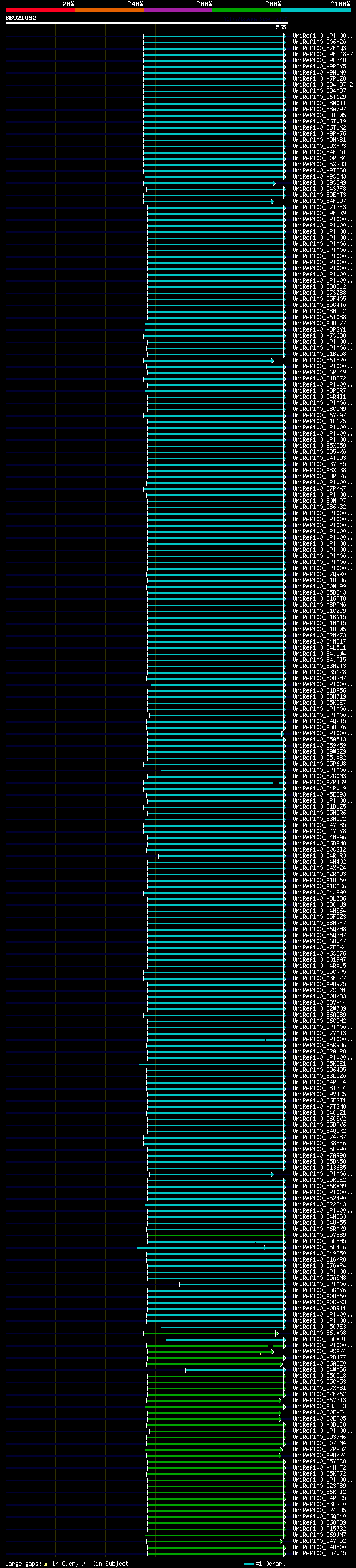Select hit label UniRef100_A5E293
Viewport: 356px width, 1568px height.
click(319, 794)
